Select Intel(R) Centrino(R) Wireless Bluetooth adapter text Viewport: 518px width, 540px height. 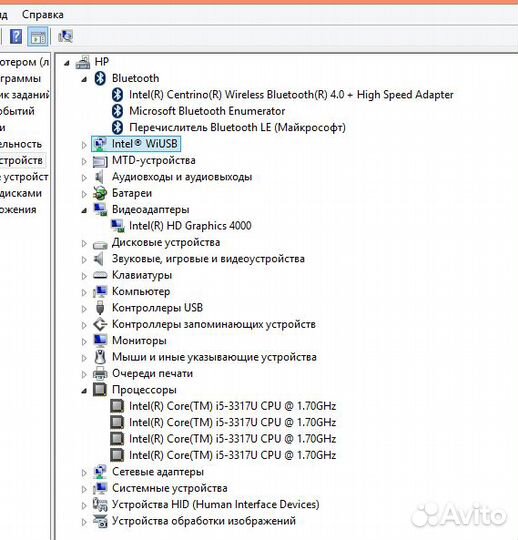click(x=291, y=95)
